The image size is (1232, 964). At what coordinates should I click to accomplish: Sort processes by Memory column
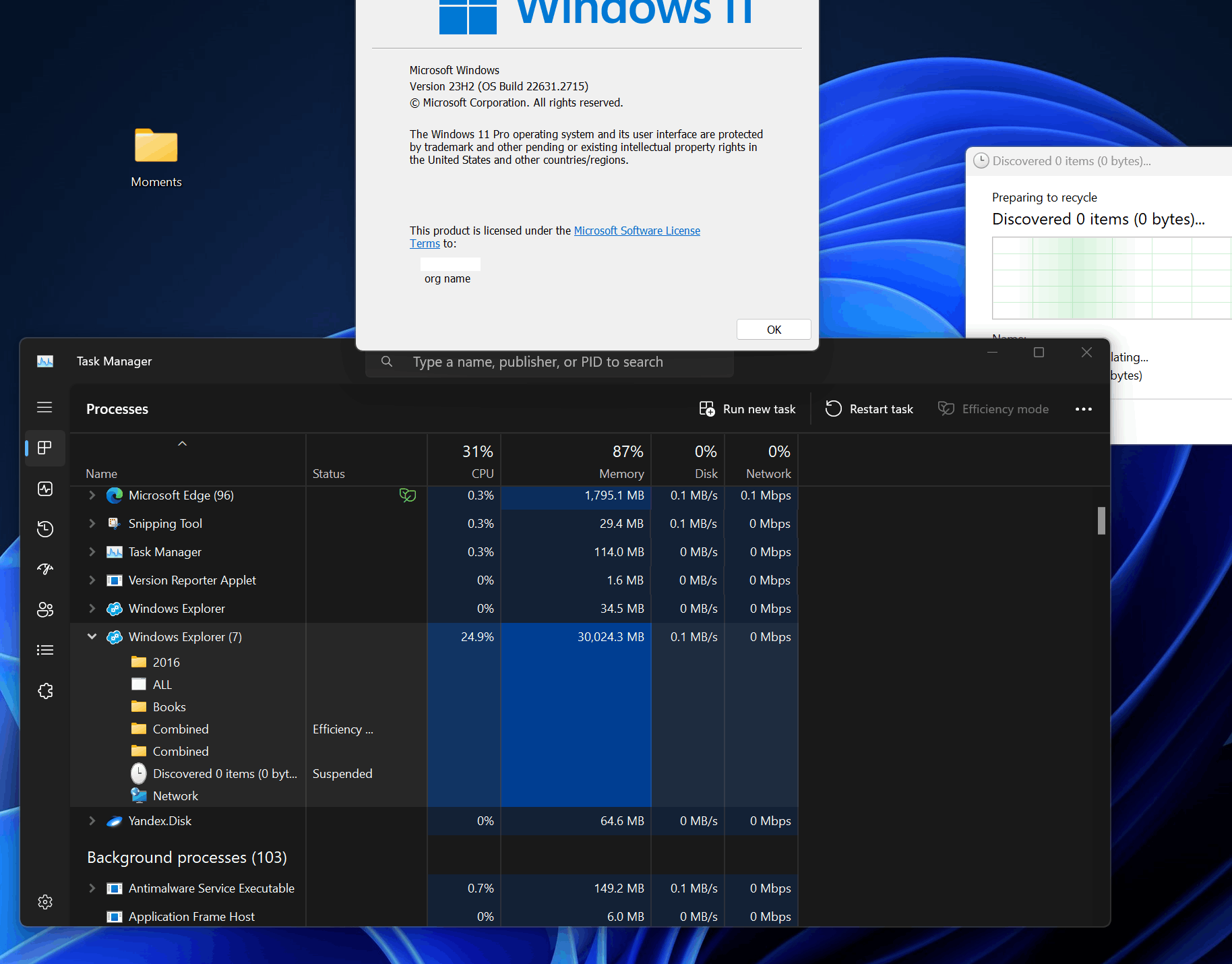[576, 460]
